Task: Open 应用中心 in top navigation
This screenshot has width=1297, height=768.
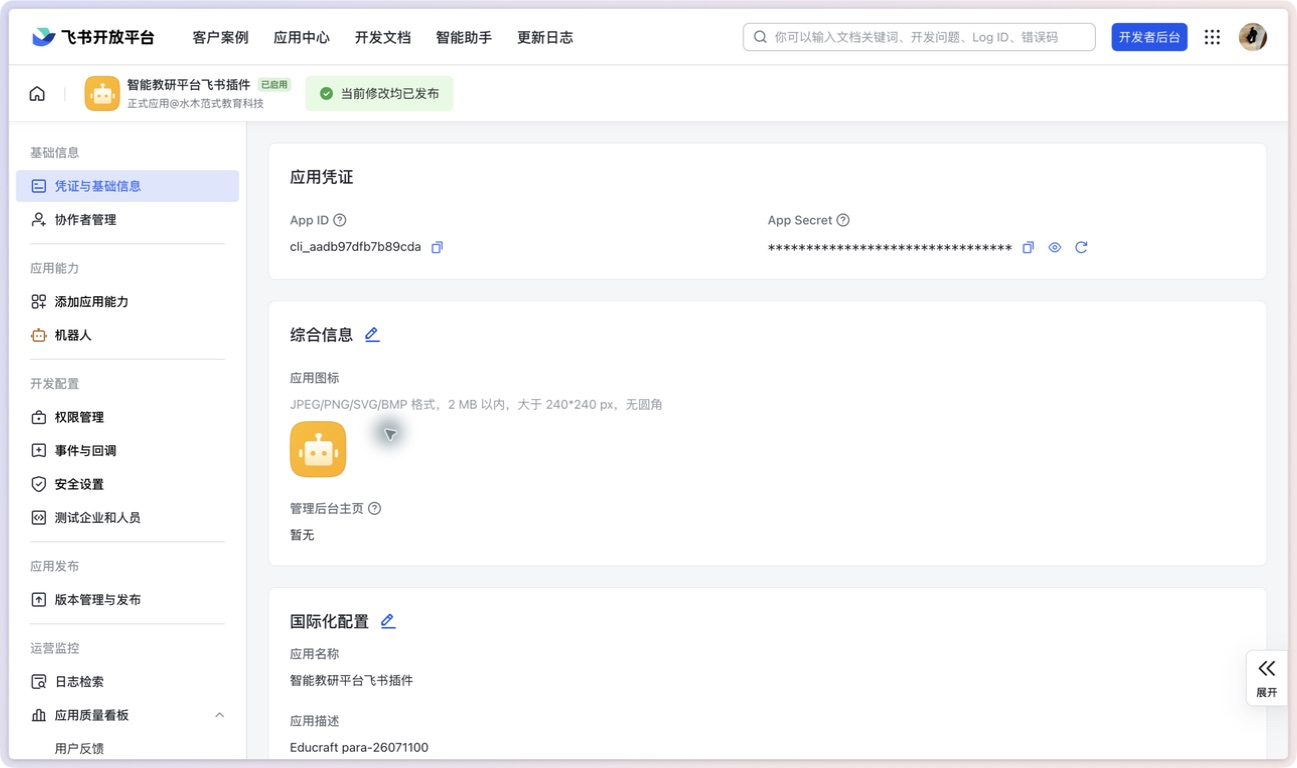Action: 301,37
